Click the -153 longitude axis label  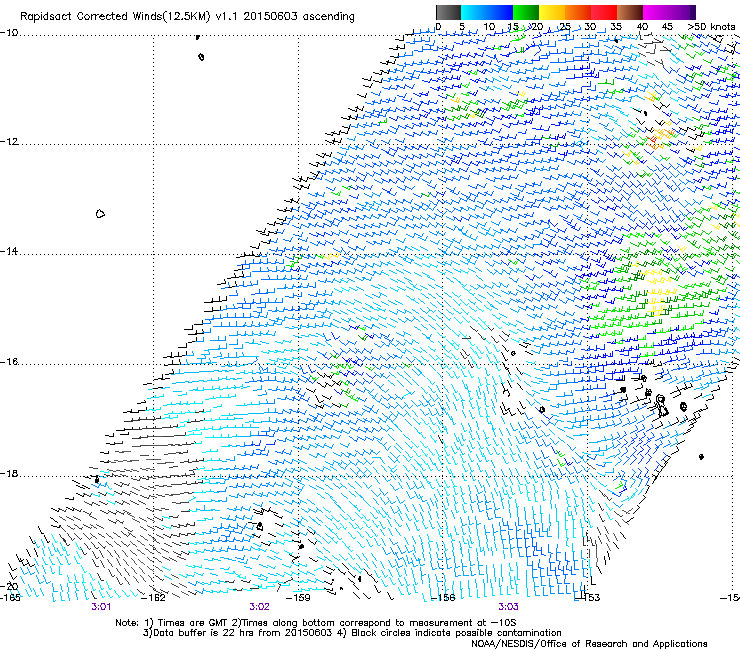[x=588, y=598]
